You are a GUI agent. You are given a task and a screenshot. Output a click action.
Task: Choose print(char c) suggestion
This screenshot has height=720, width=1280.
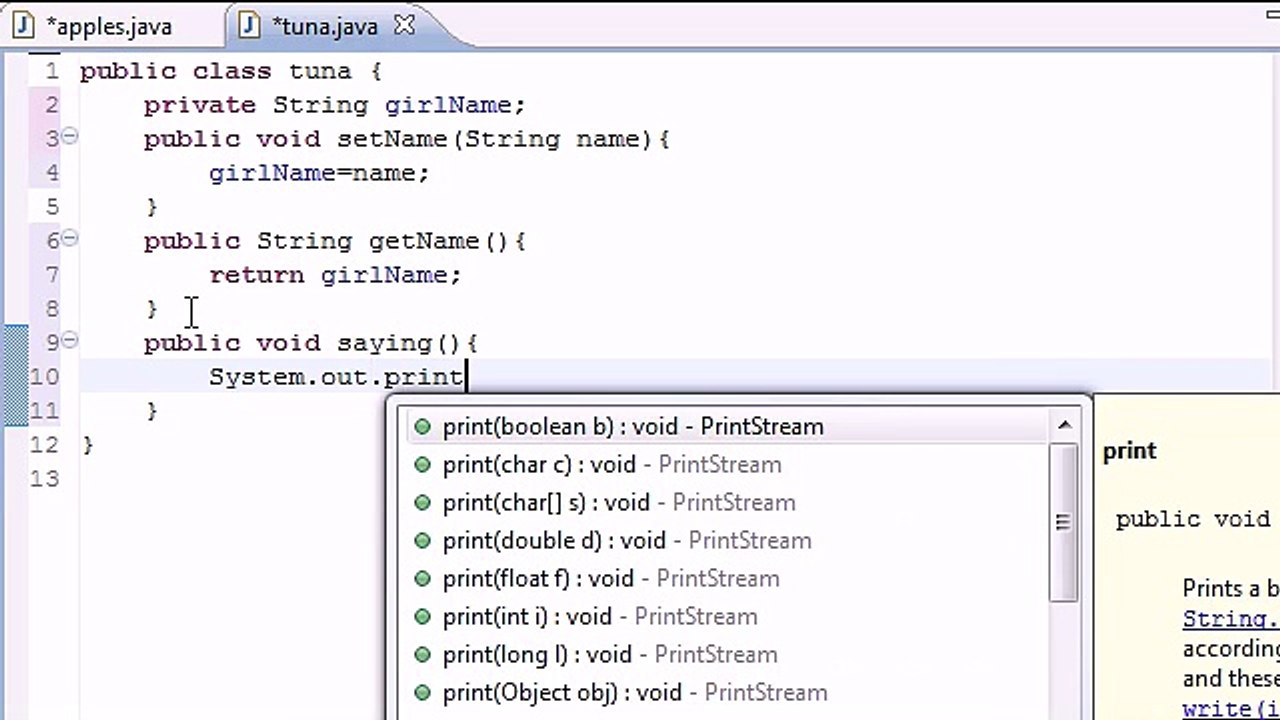tap(728, 465)
